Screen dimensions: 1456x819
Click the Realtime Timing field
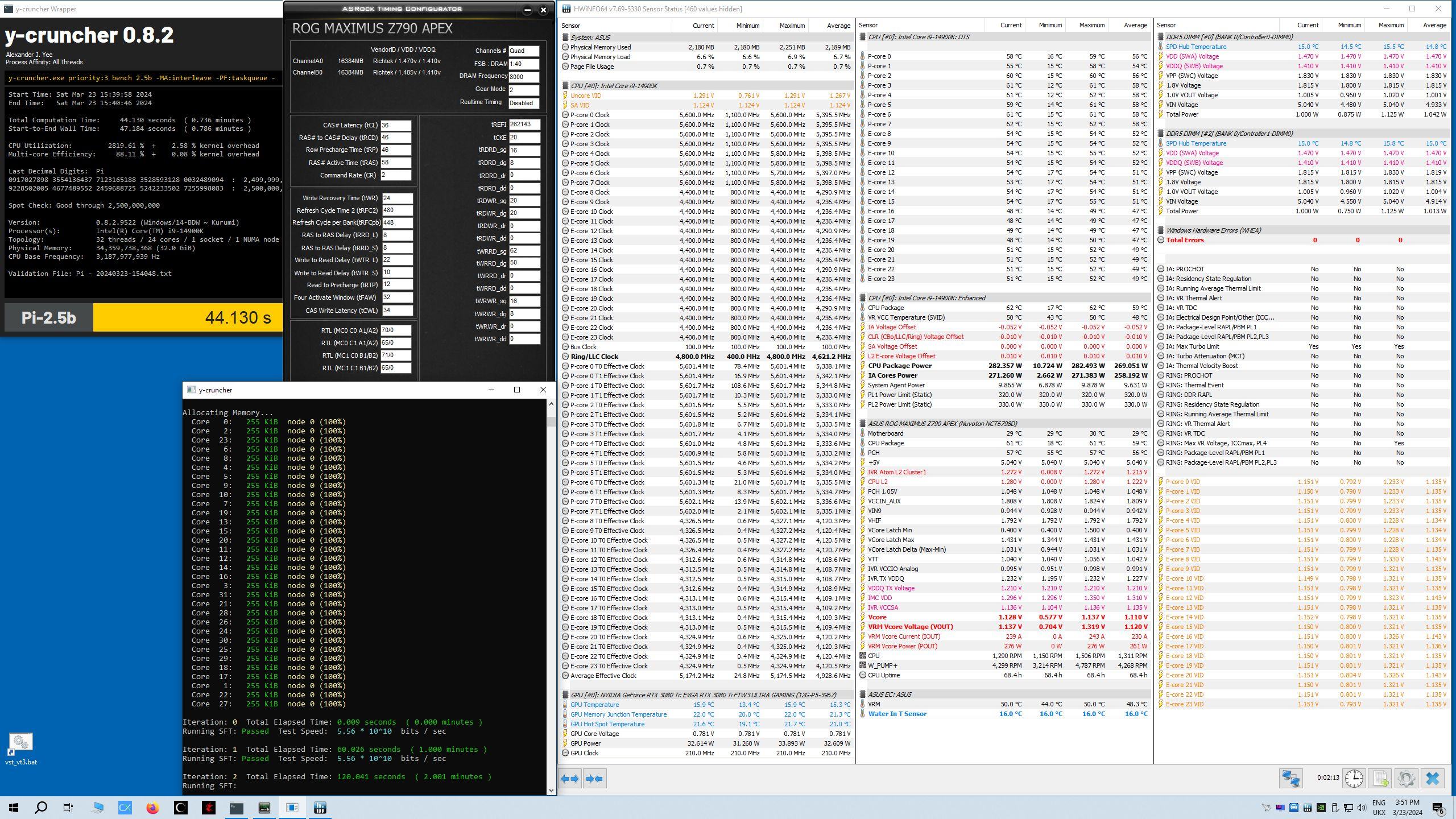coord(523,103)
